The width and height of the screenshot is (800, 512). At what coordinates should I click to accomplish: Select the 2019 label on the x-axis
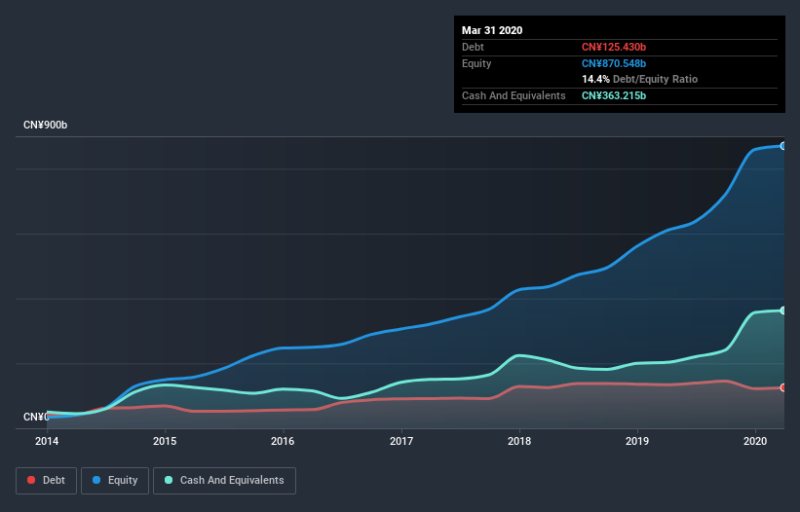[637, 441]
